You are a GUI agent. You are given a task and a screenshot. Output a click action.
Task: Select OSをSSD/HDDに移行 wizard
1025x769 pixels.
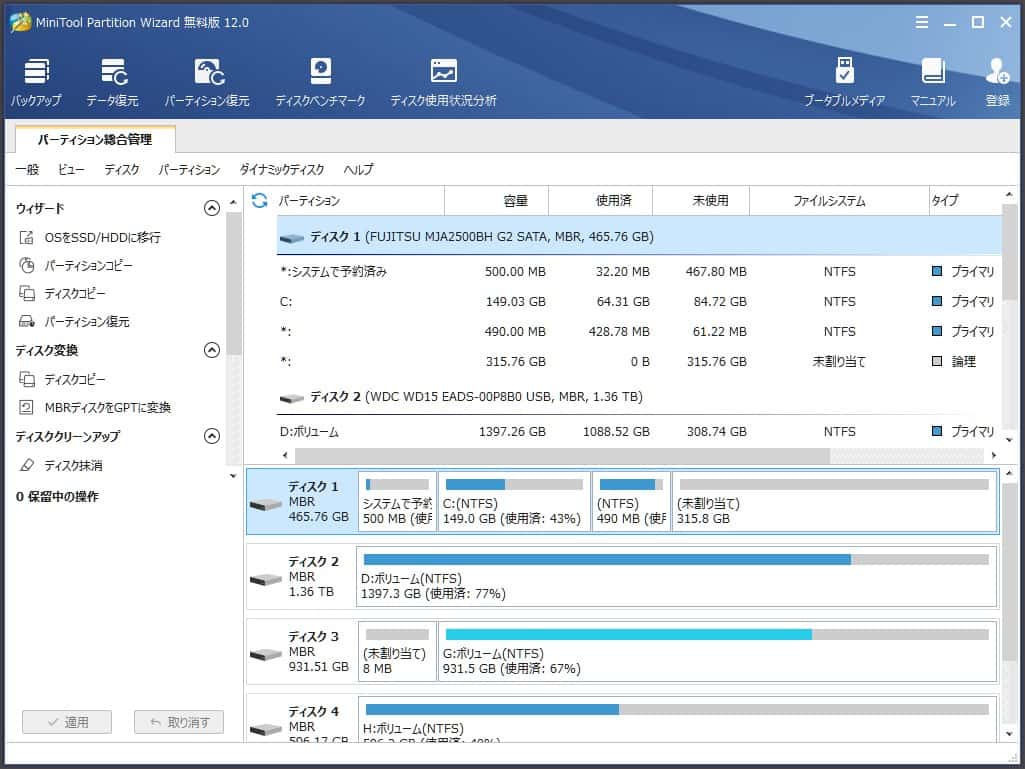[x=90, y=237]
